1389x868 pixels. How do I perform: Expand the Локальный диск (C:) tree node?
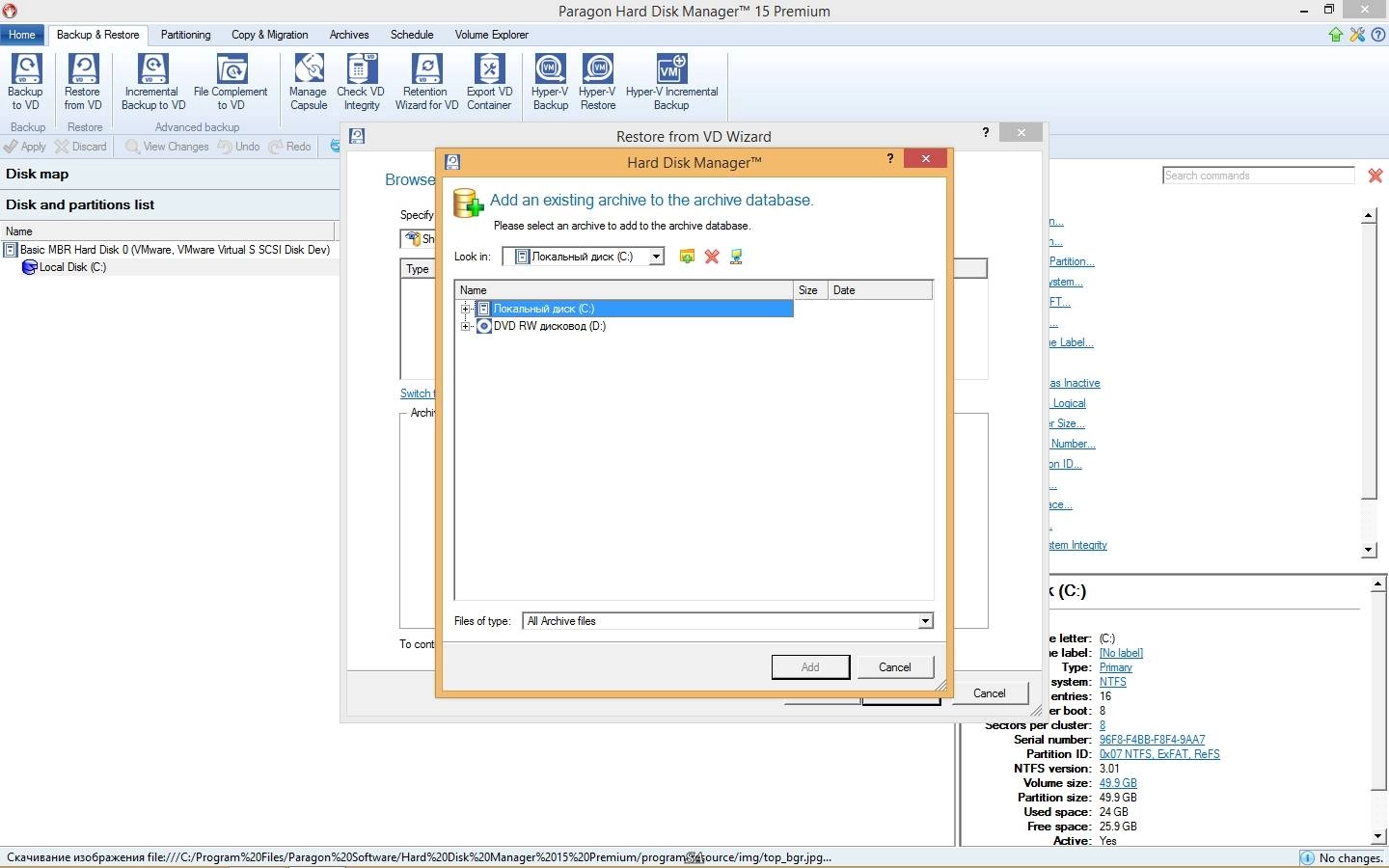(x=466, y=309)
